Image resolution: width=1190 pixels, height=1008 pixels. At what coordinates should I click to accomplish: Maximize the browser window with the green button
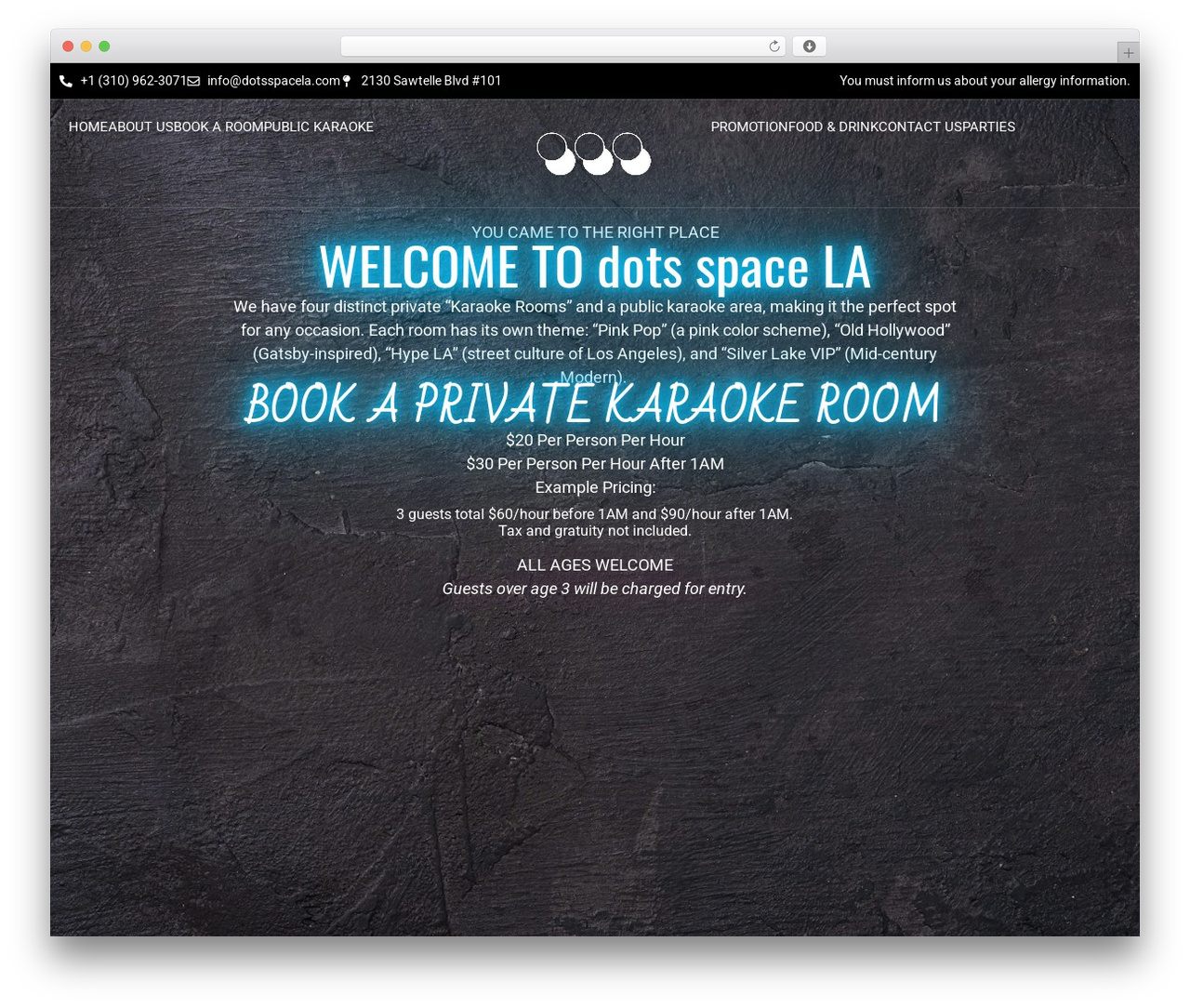coord(104,46)
